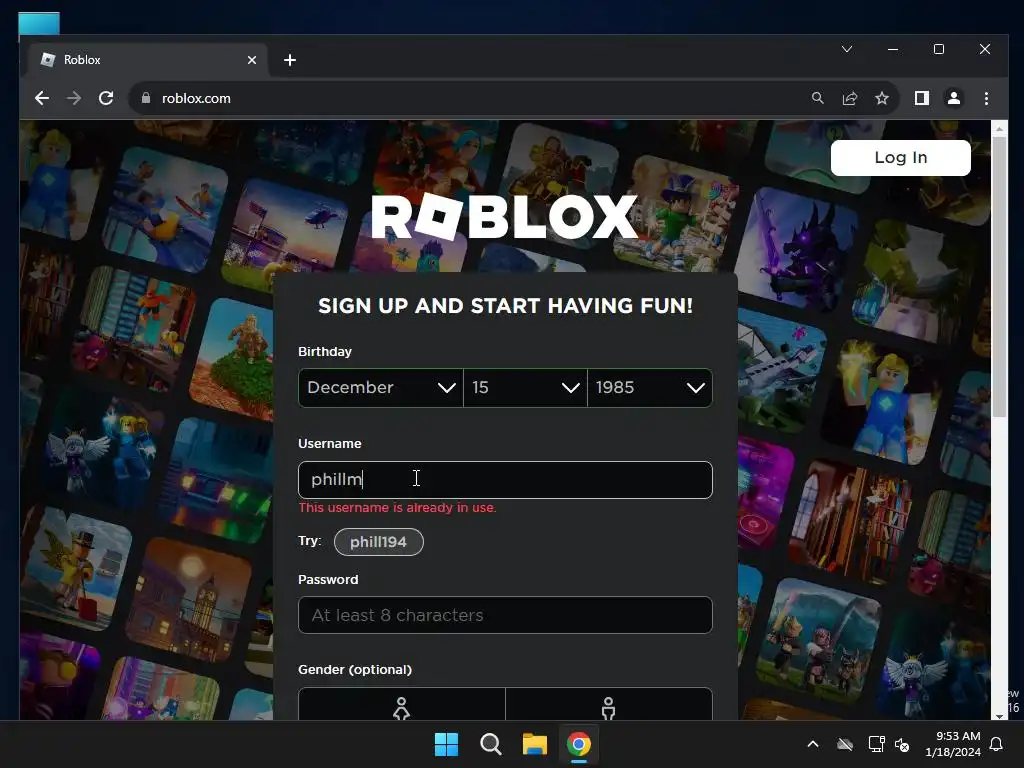Open the birthday month dropdown December

pyautogui.click(x=381, y=388)
